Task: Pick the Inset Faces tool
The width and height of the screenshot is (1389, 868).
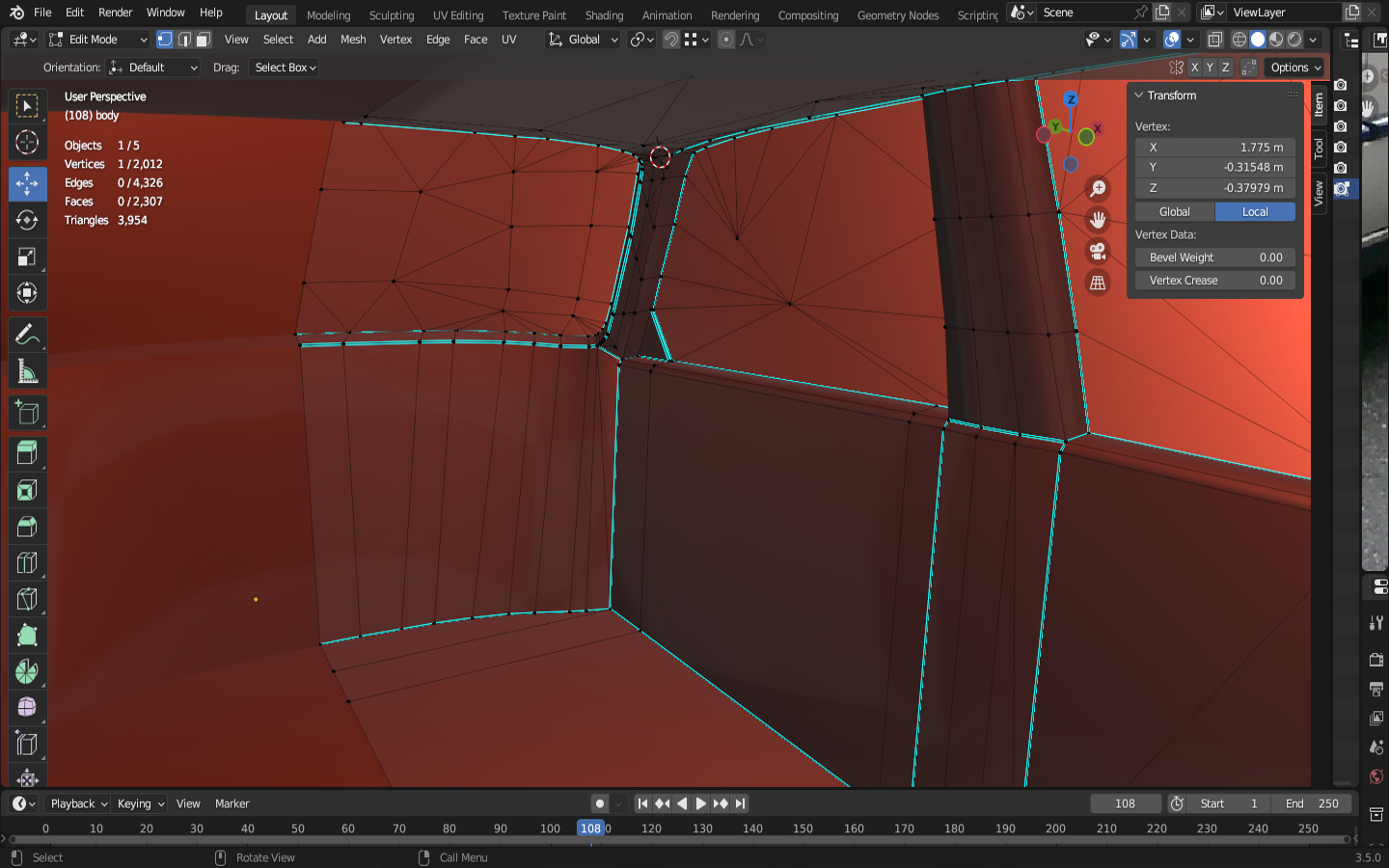Action: coord(27,490)
